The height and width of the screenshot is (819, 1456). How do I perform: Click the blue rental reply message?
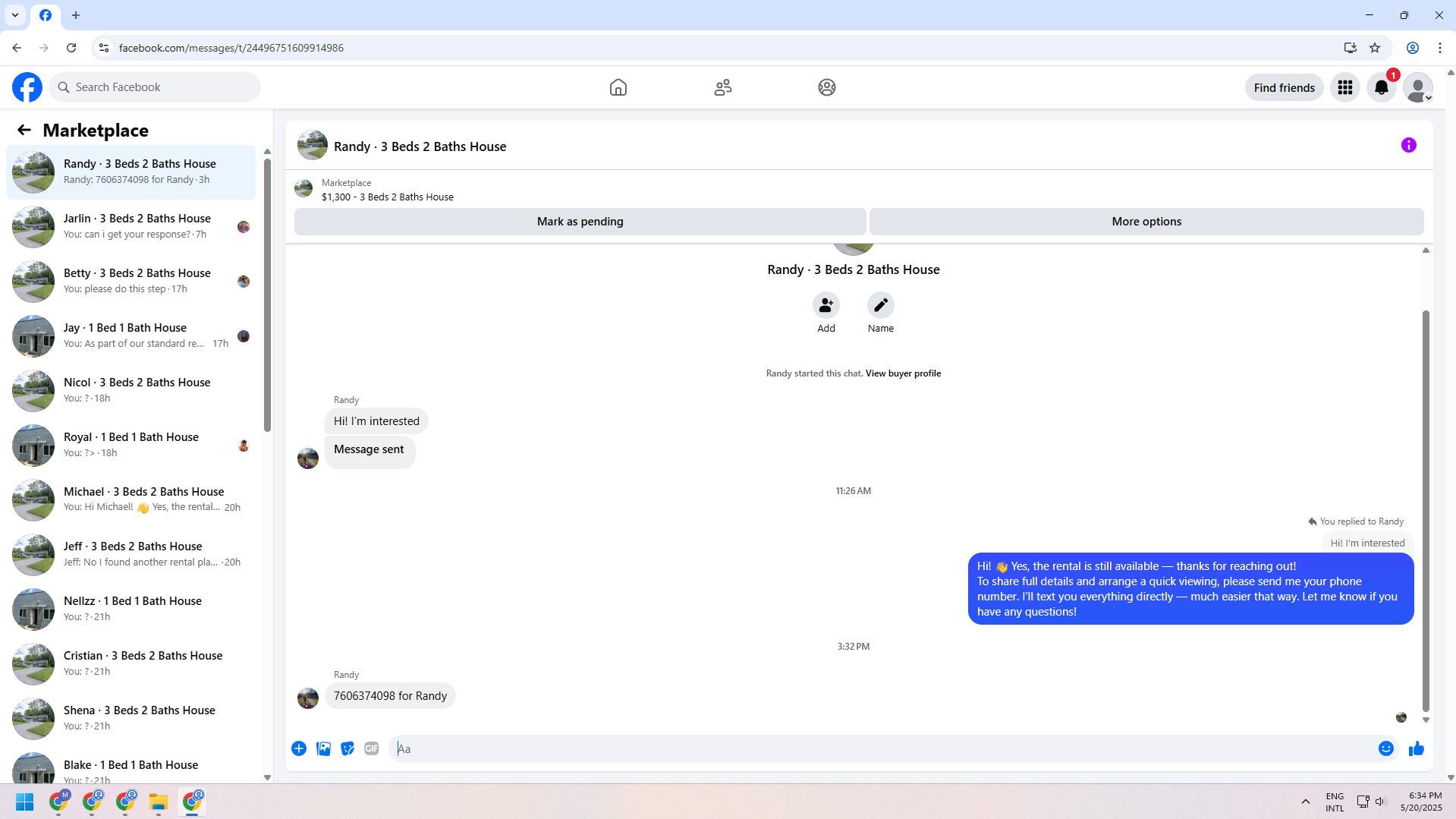click(x=1190, y=589)
